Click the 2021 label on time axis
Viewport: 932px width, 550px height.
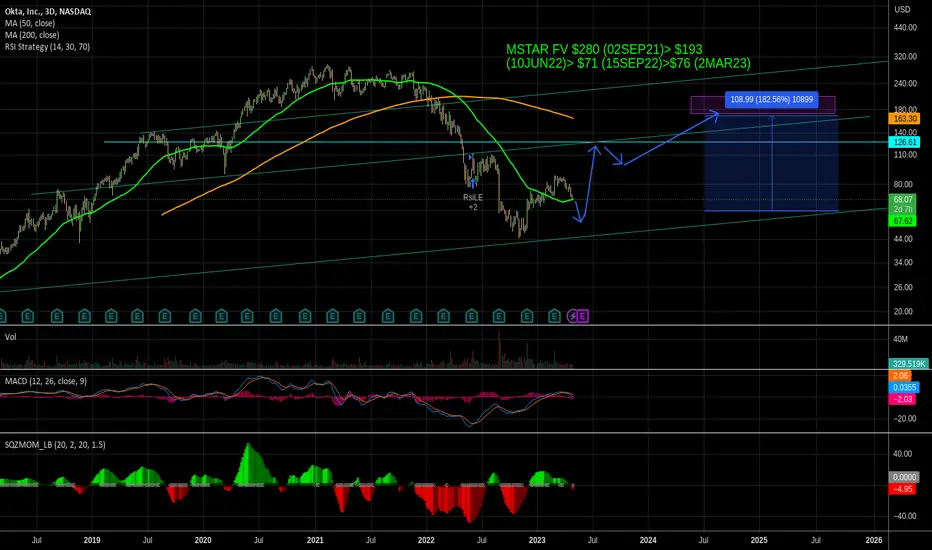[315, 540]
